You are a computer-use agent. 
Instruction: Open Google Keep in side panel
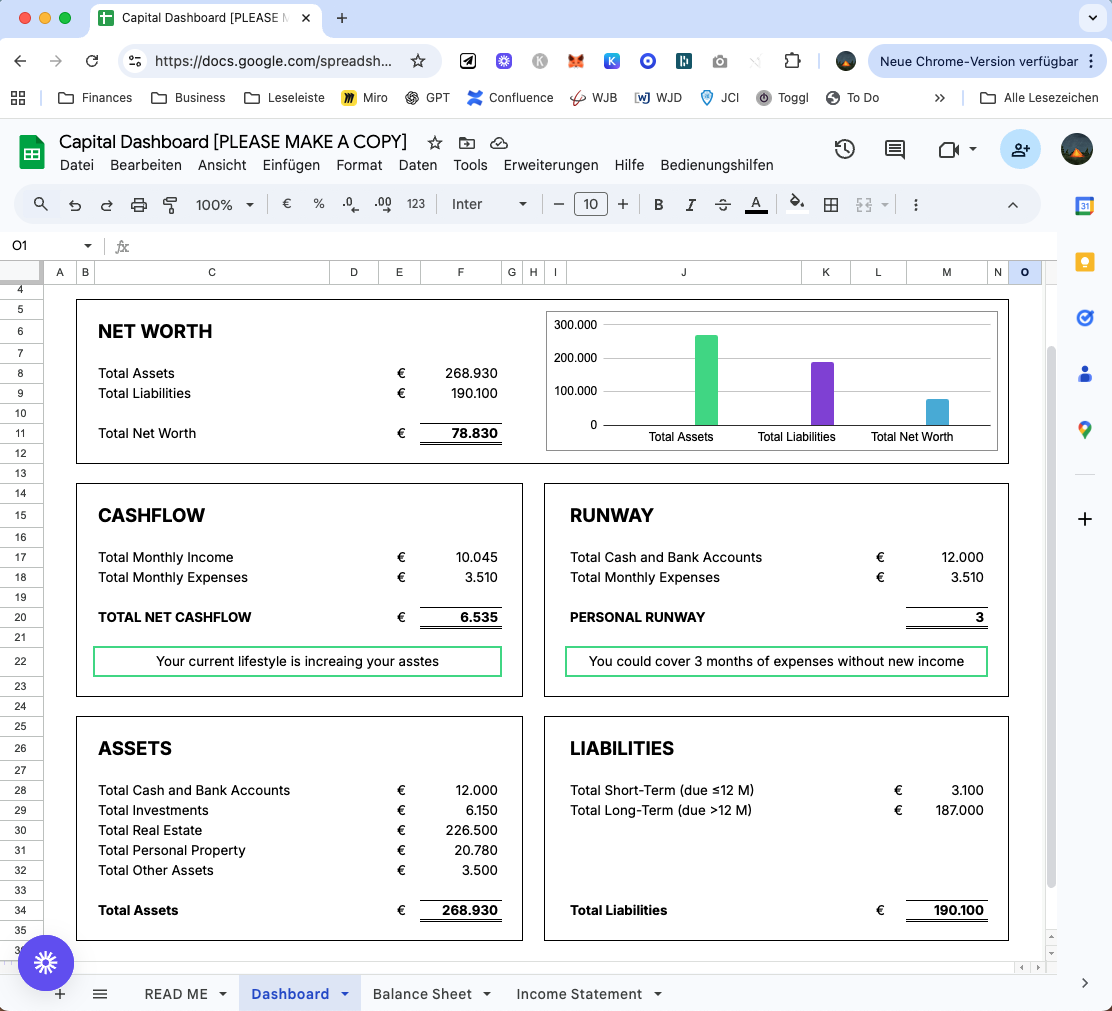(1084, 262)
